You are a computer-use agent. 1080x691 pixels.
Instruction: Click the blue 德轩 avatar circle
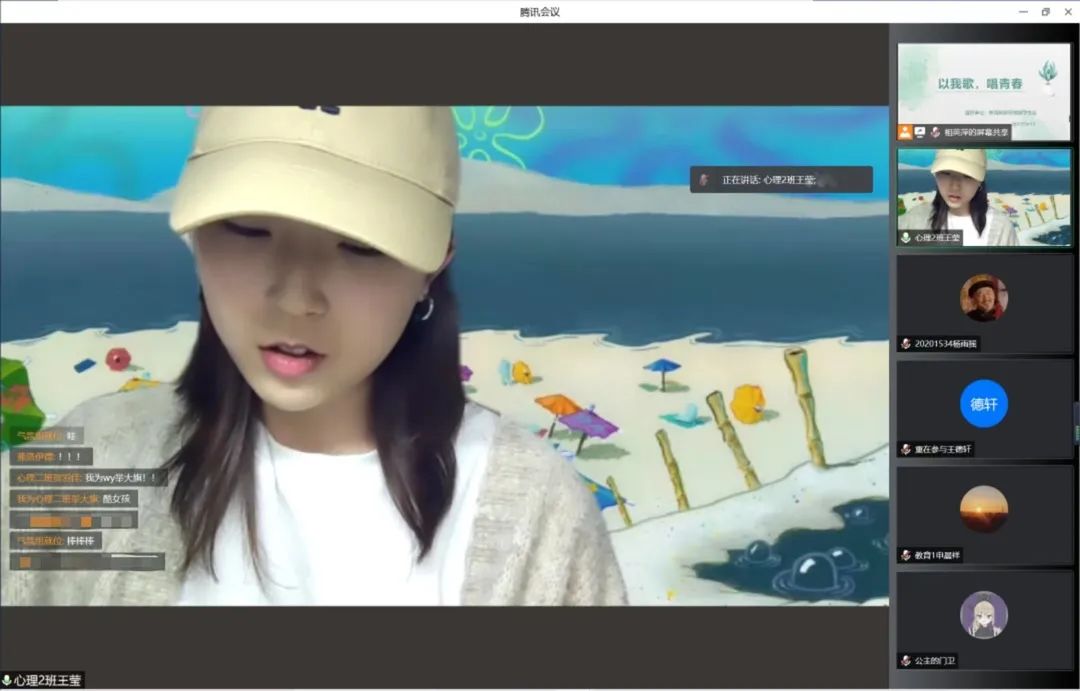983,403
